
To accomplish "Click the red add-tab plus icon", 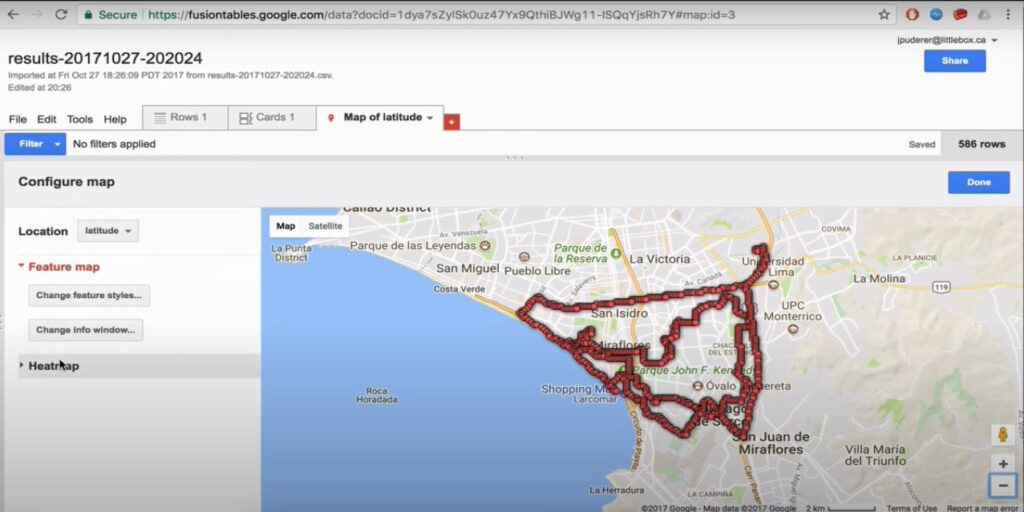I will [452, 121].
